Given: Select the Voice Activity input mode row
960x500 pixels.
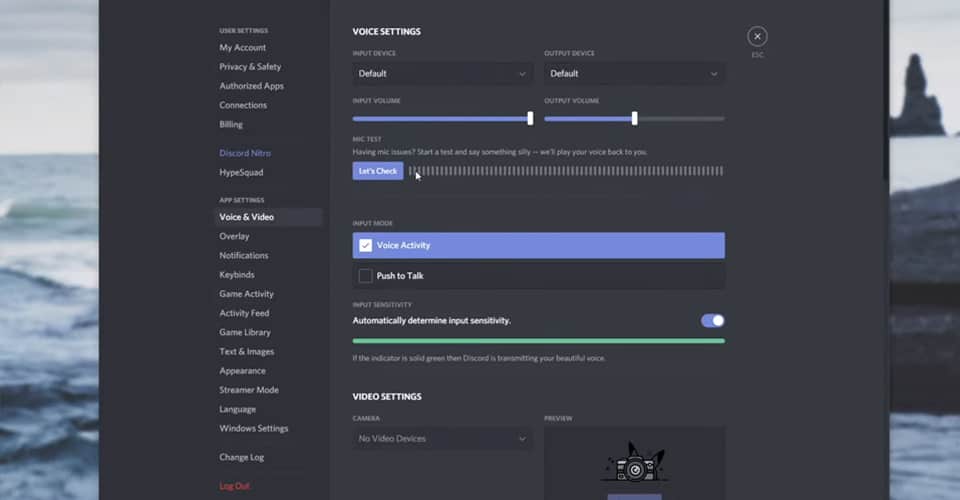Looking at the screenshot, I should click(539, 245).
